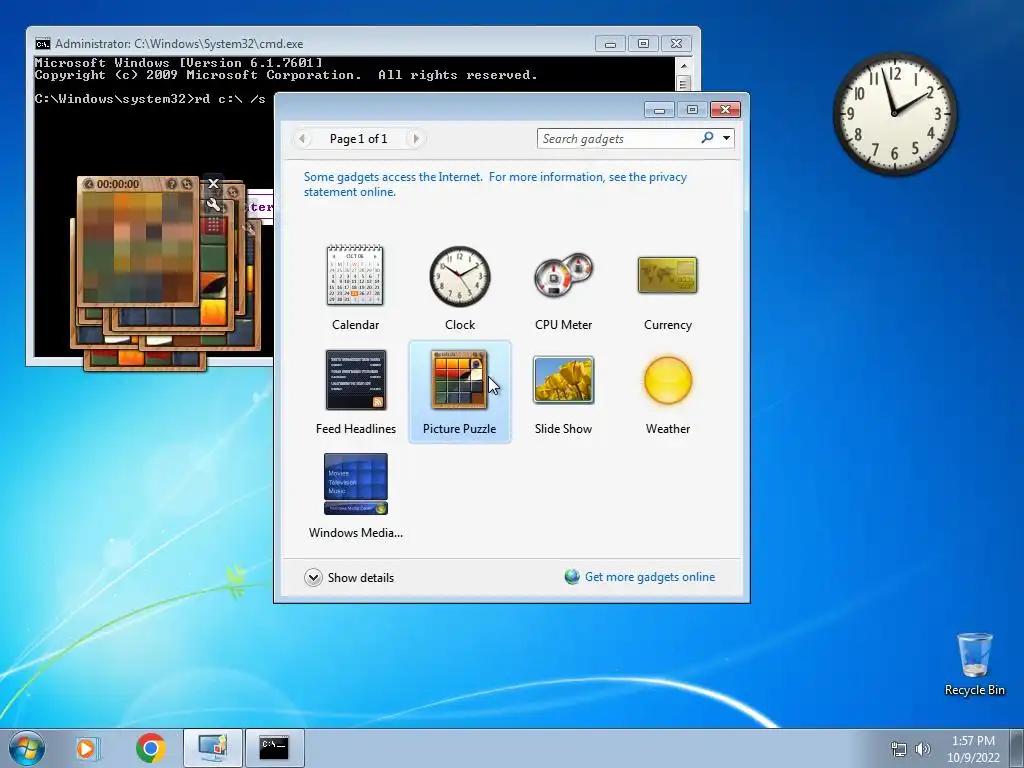Launch Windows Media Player from taskbar
Image resolution: width=1024 pixels, height=768 pixels.
(87, 748)
